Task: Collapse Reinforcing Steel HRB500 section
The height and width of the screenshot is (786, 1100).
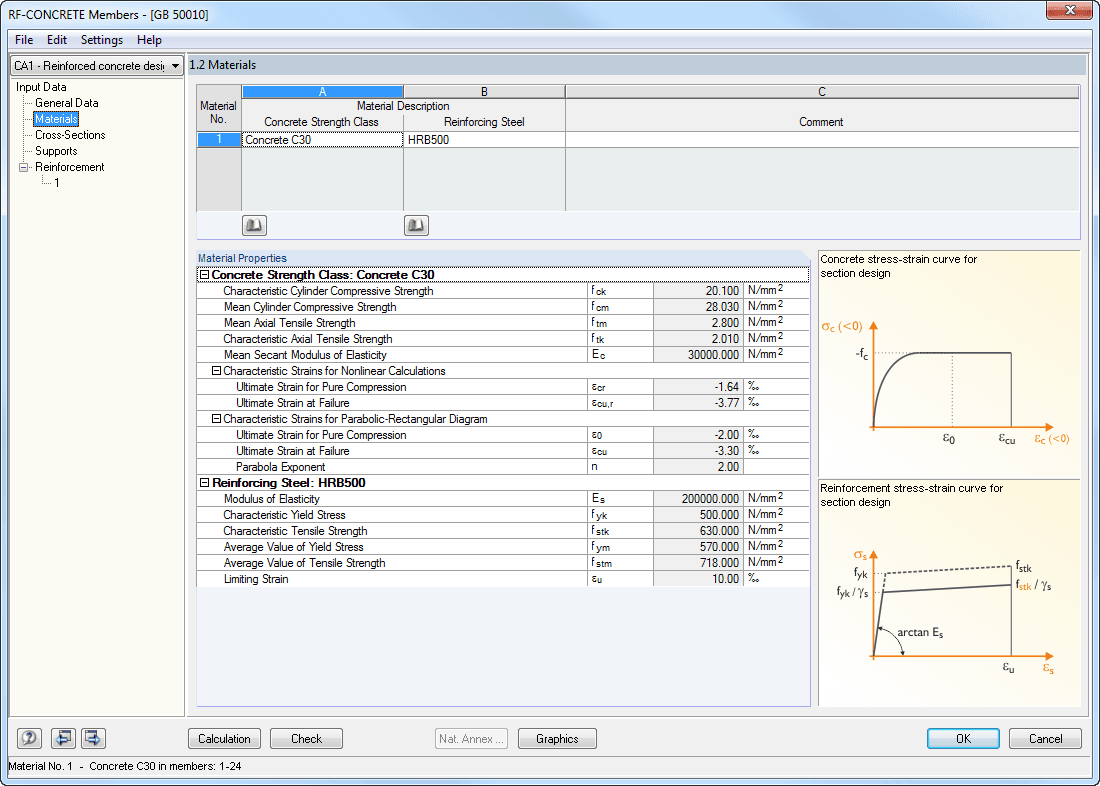Action: pos(204,483)
